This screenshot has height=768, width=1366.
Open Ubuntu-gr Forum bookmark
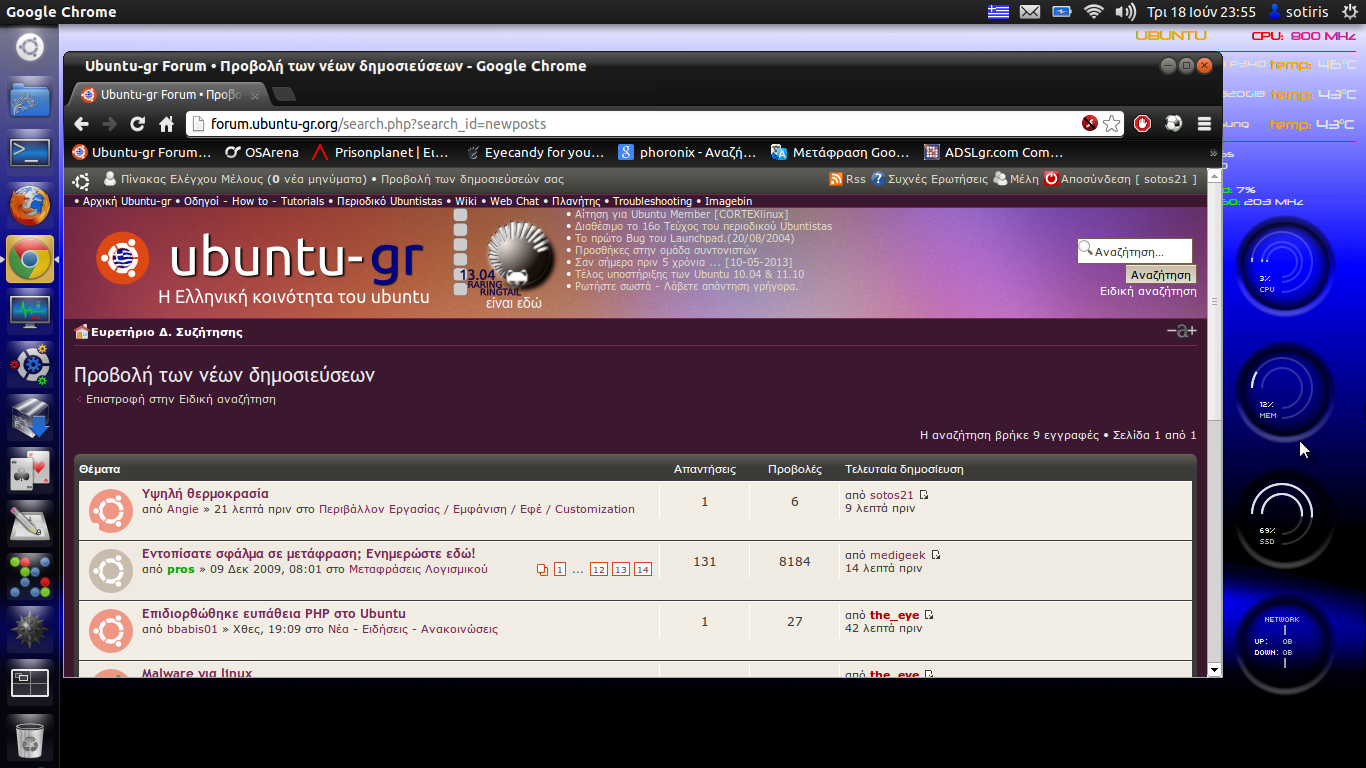pos(142,153)
